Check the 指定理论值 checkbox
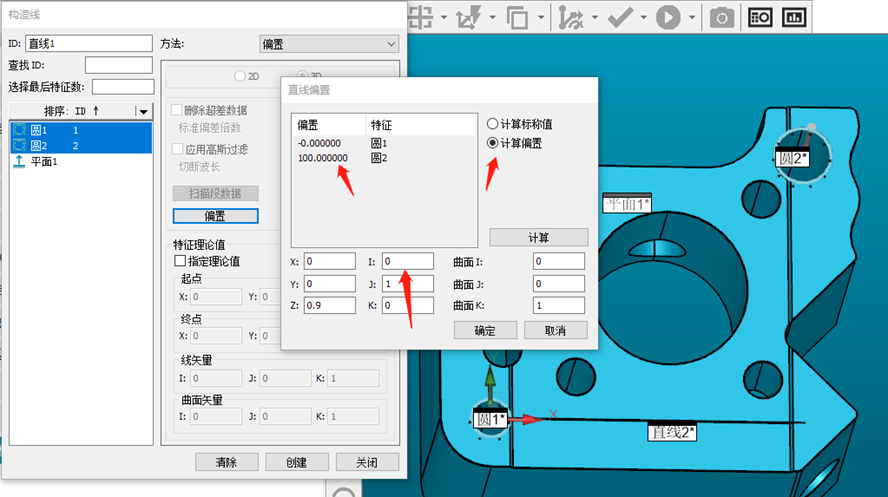This screenshot has width=888, height=497. 181,261
